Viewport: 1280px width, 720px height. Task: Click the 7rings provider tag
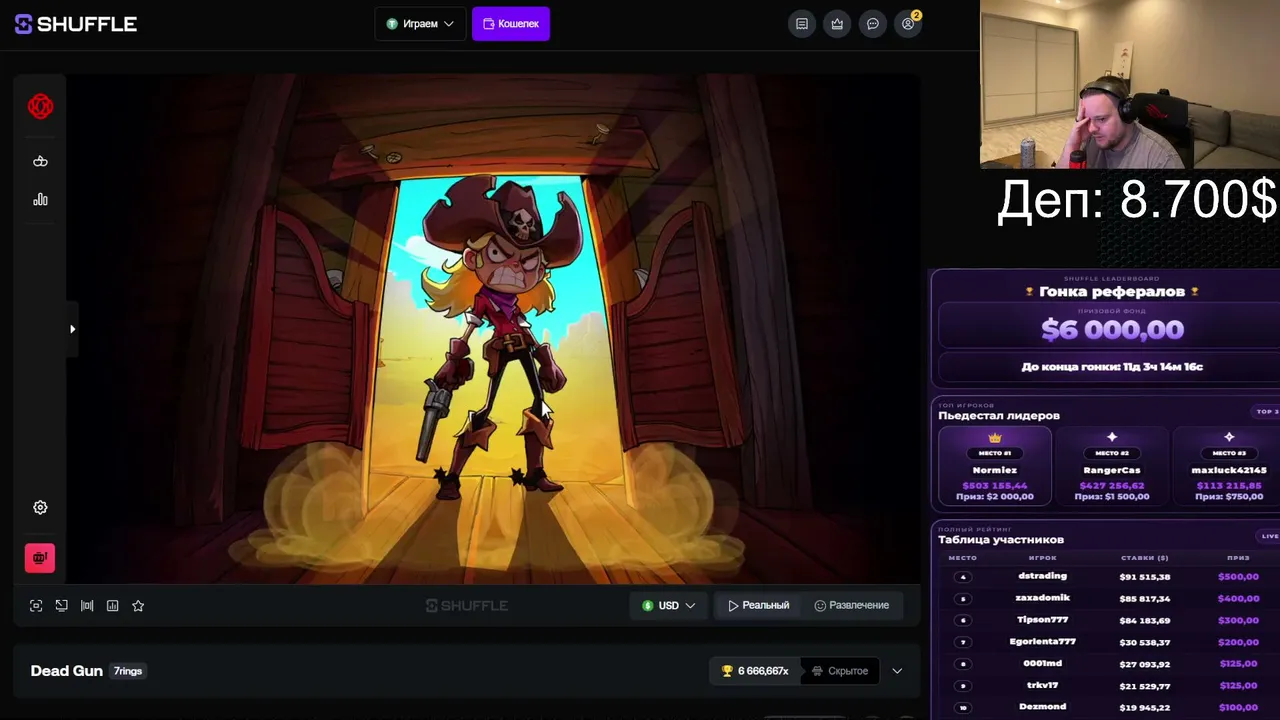[128, 671]
